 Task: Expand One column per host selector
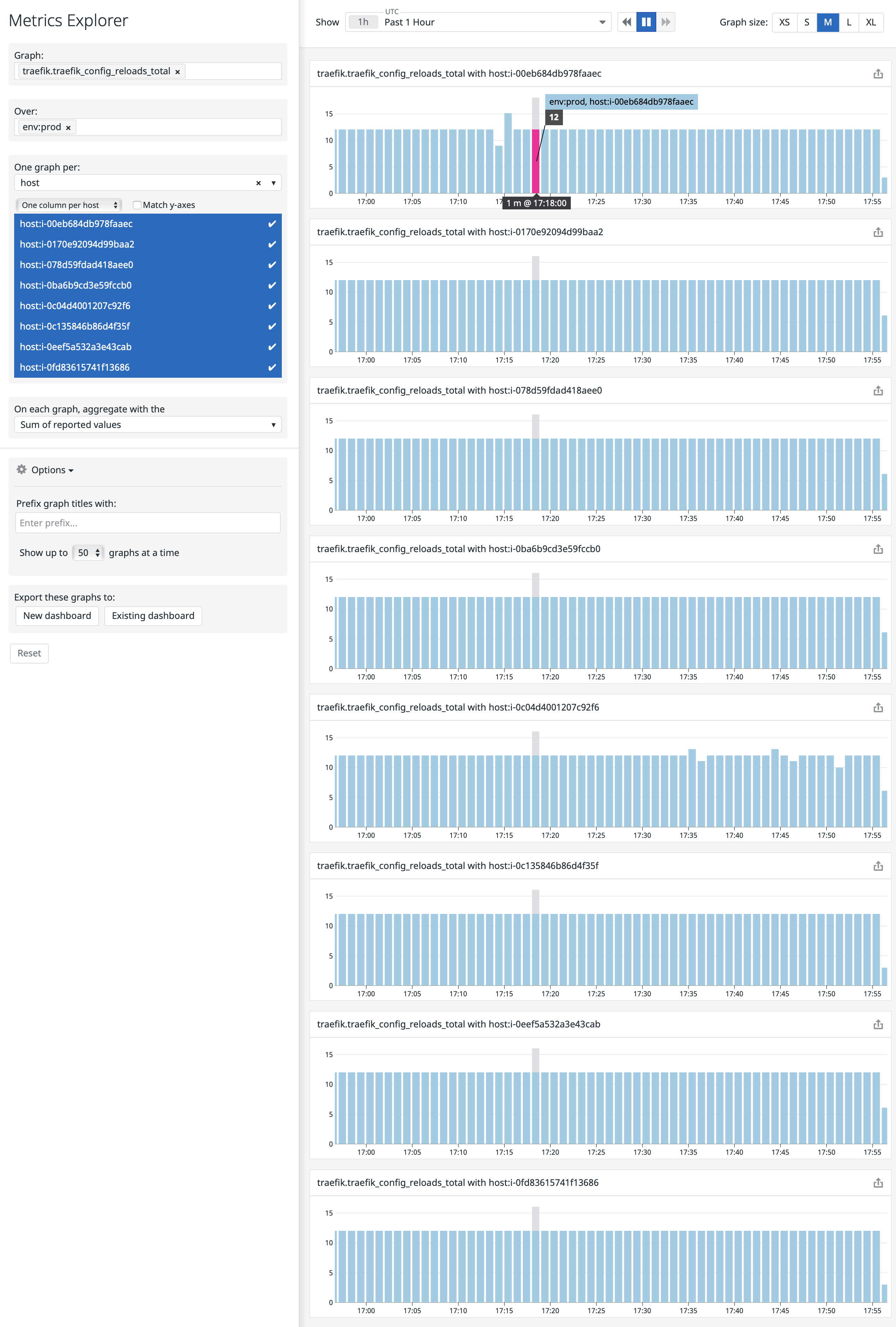click(69, 205)
